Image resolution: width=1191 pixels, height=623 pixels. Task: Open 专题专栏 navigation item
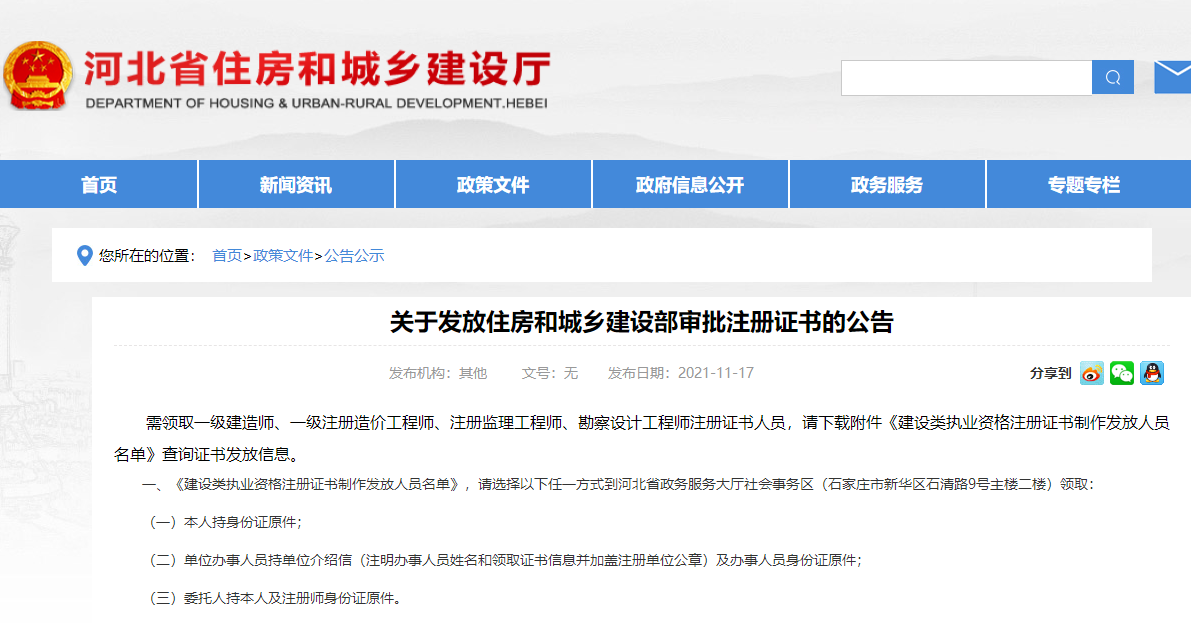click(1084, 185)
